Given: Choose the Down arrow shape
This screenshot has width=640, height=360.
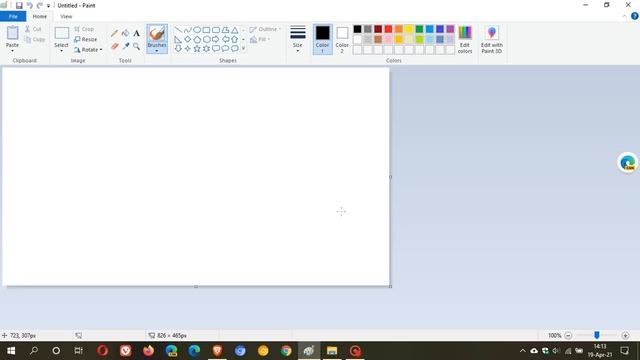Looking at the screenshot, I should click(x=178, y=49).
